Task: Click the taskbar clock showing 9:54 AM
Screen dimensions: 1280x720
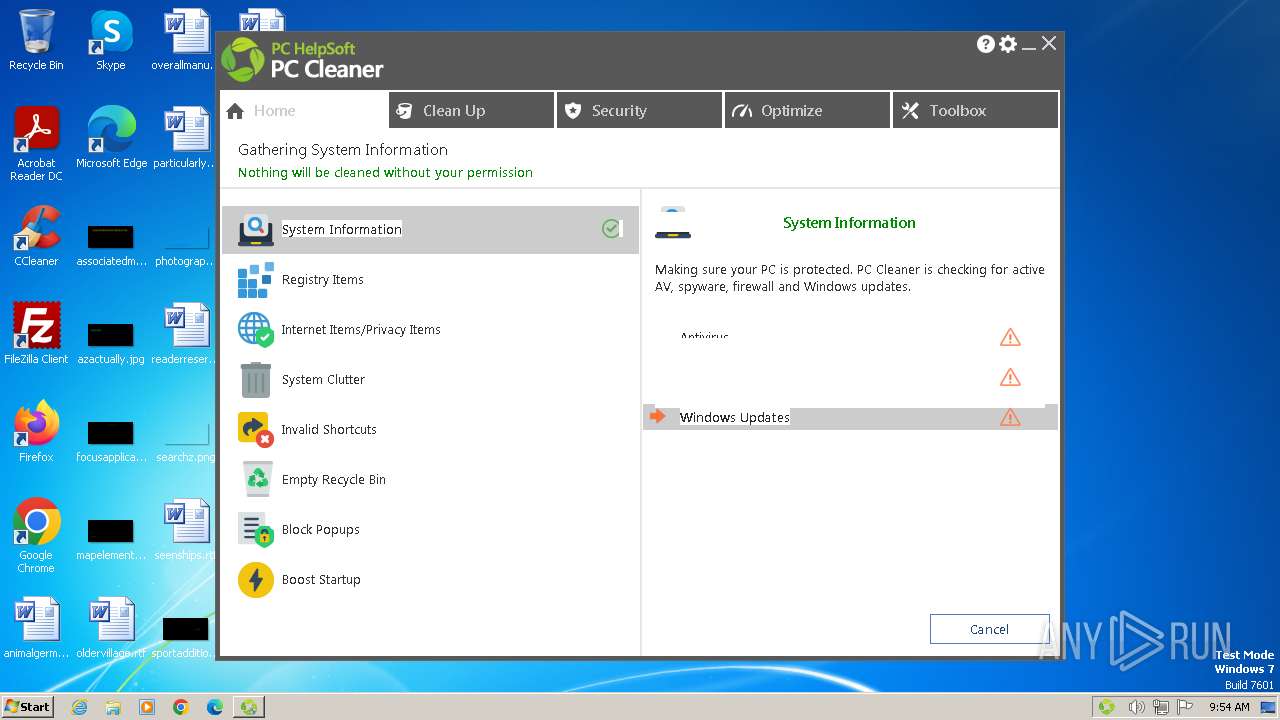Action: [x=1229, y=706]
